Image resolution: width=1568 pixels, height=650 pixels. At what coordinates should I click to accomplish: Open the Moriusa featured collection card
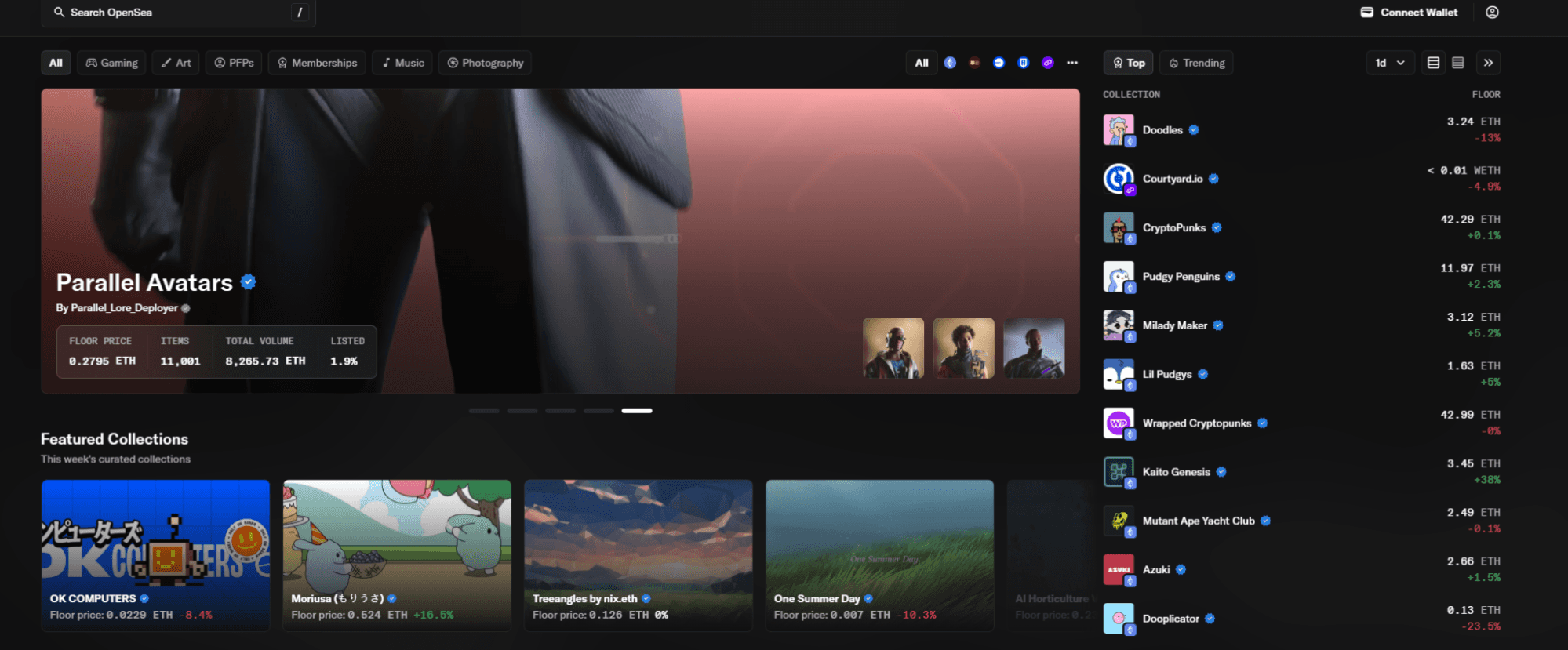point(397,555)
